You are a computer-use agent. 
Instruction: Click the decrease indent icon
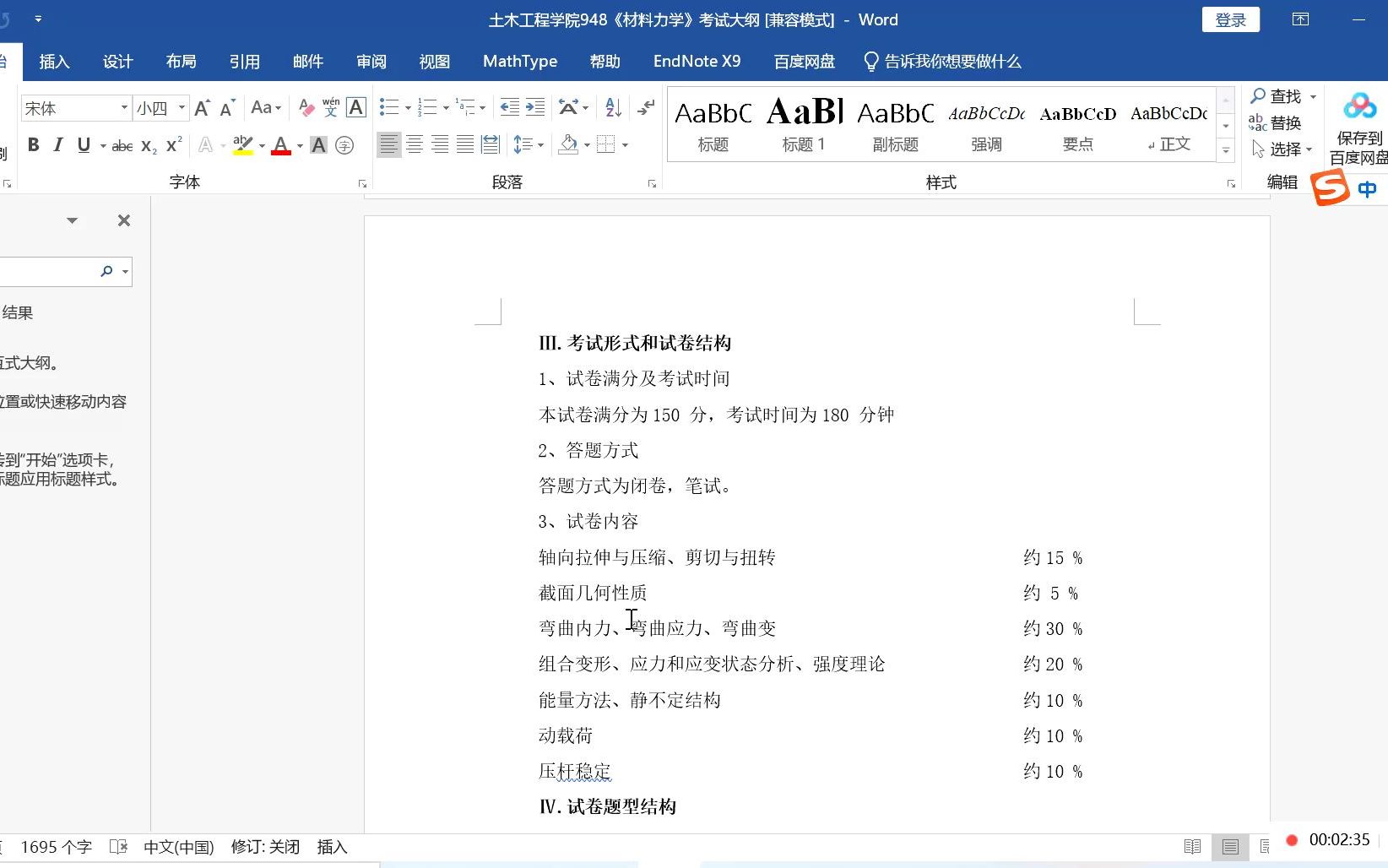(510, 107)
